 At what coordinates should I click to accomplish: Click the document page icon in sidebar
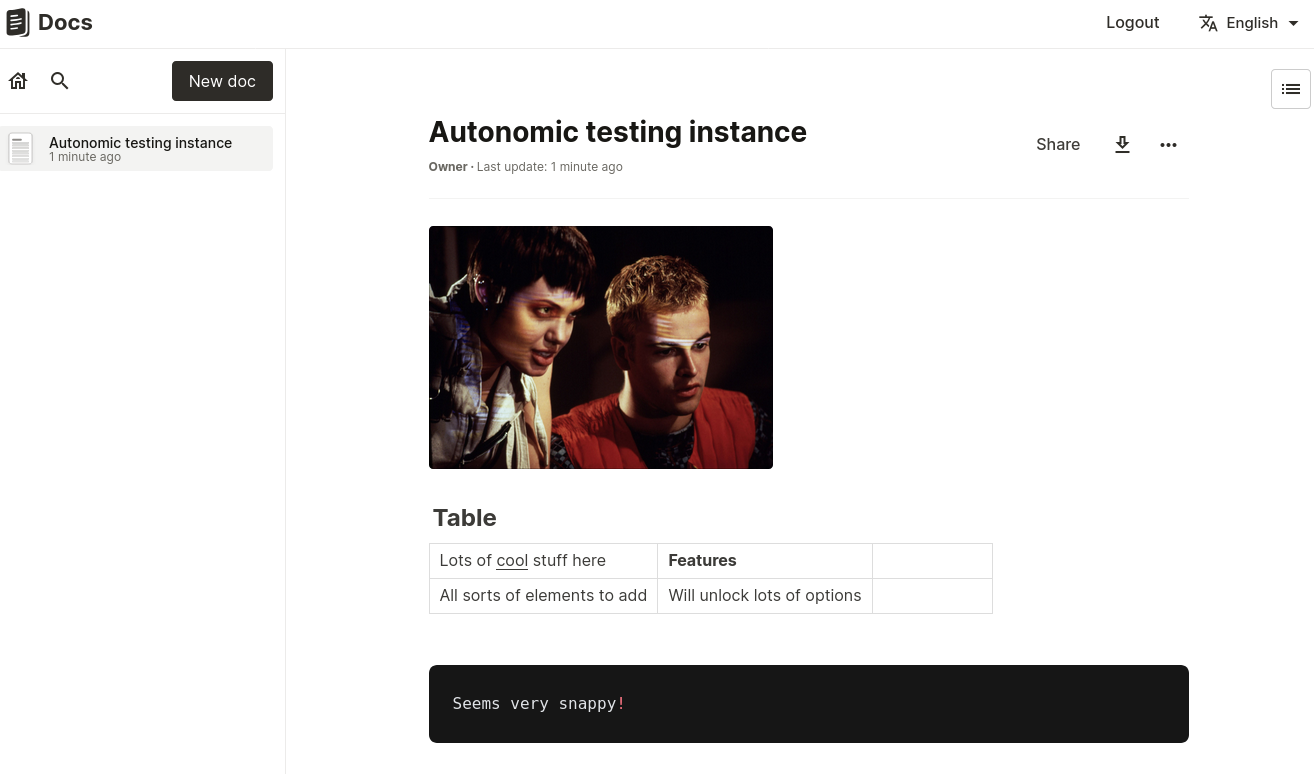21,149
